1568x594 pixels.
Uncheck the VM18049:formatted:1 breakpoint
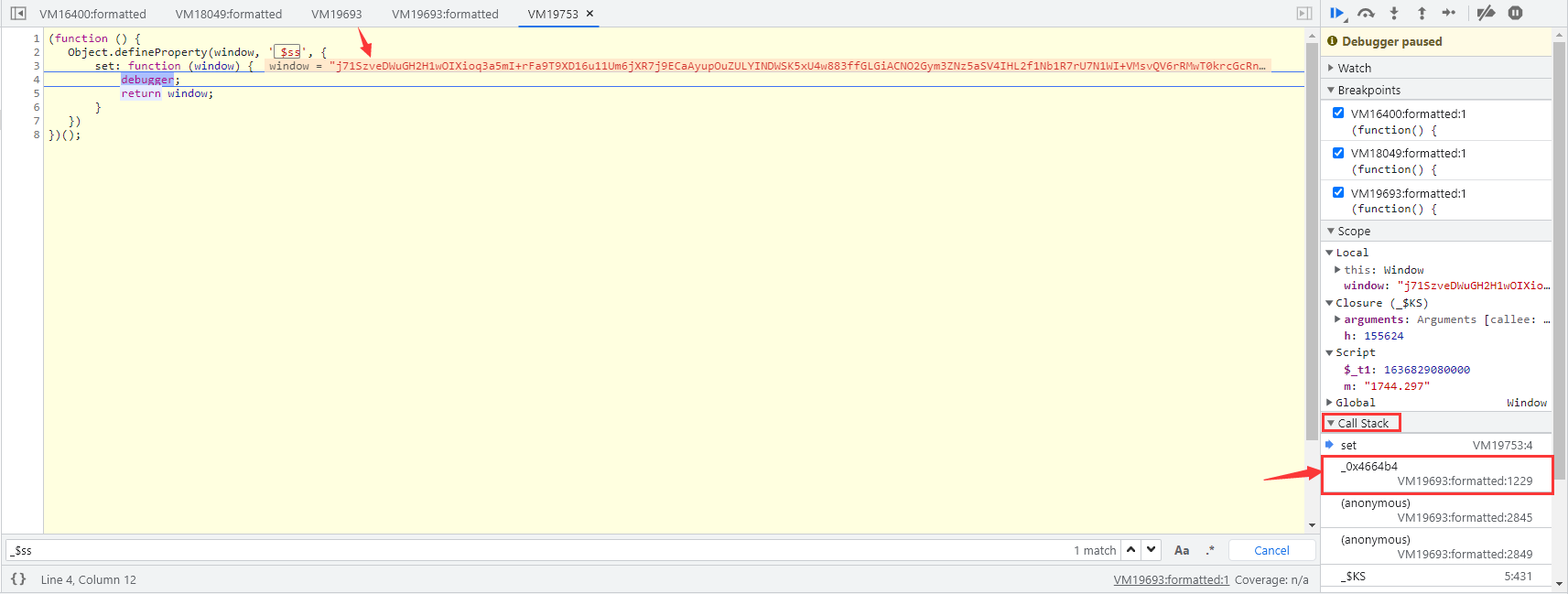click(x=1338, y=153)
